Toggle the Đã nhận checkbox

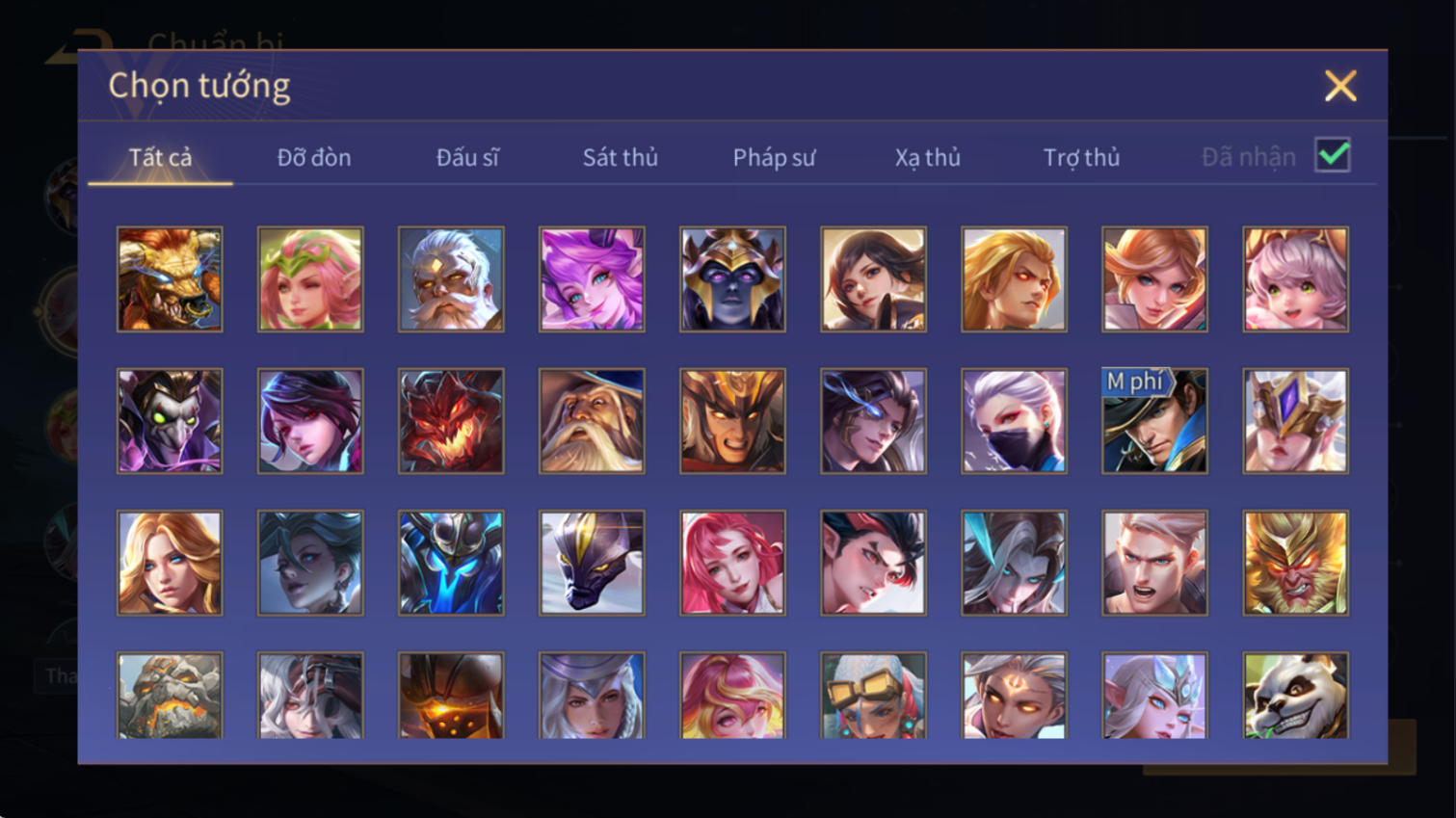(x=1333, y=155)
